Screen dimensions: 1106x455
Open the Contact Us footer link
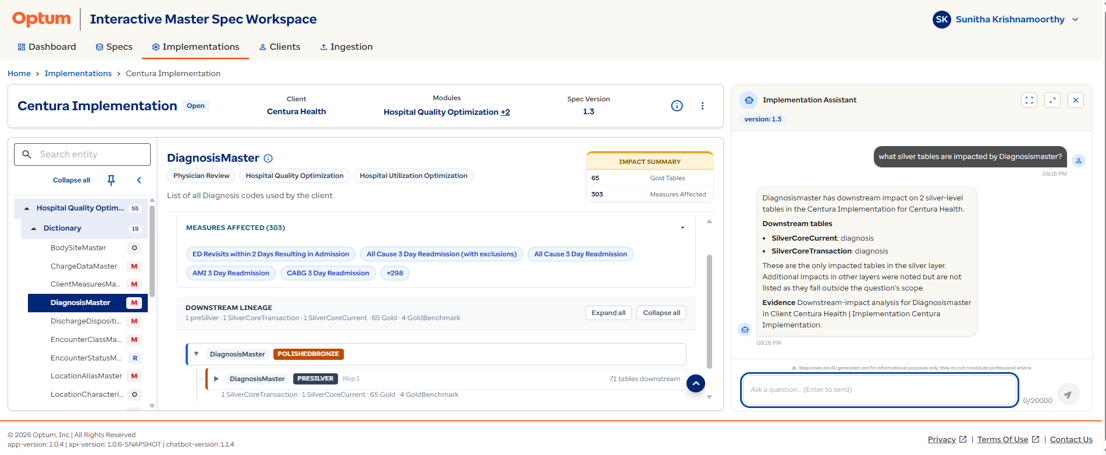click(x=1071, y=439)
